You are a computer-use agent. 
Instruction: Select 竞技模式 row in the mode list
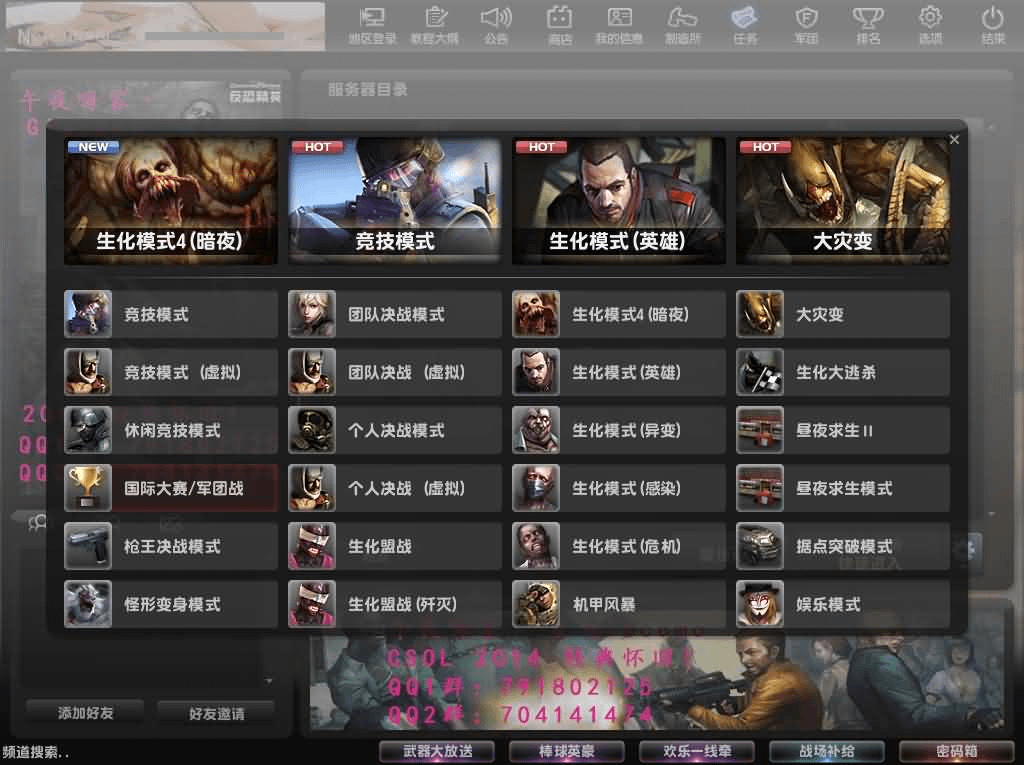pyautogui.click(x=170, y=314)
